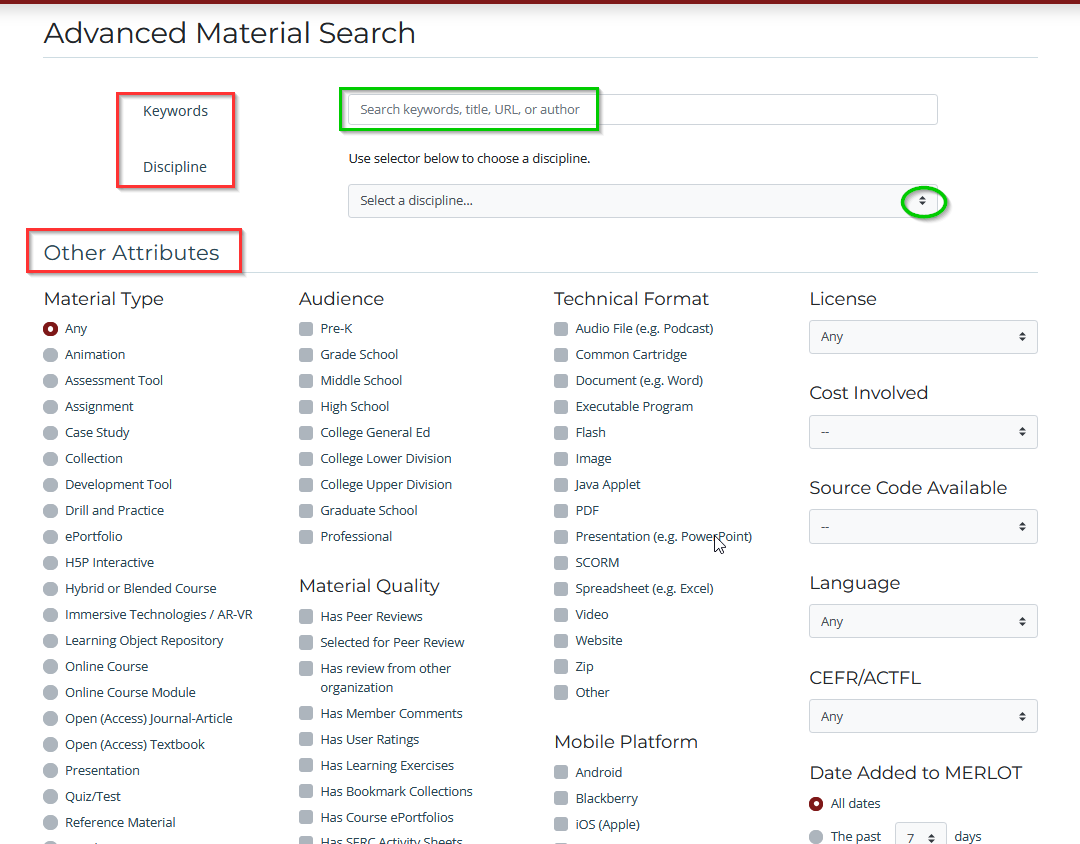Click the past days number stepper
1080x844 pixels.
[x=920, y=837]
